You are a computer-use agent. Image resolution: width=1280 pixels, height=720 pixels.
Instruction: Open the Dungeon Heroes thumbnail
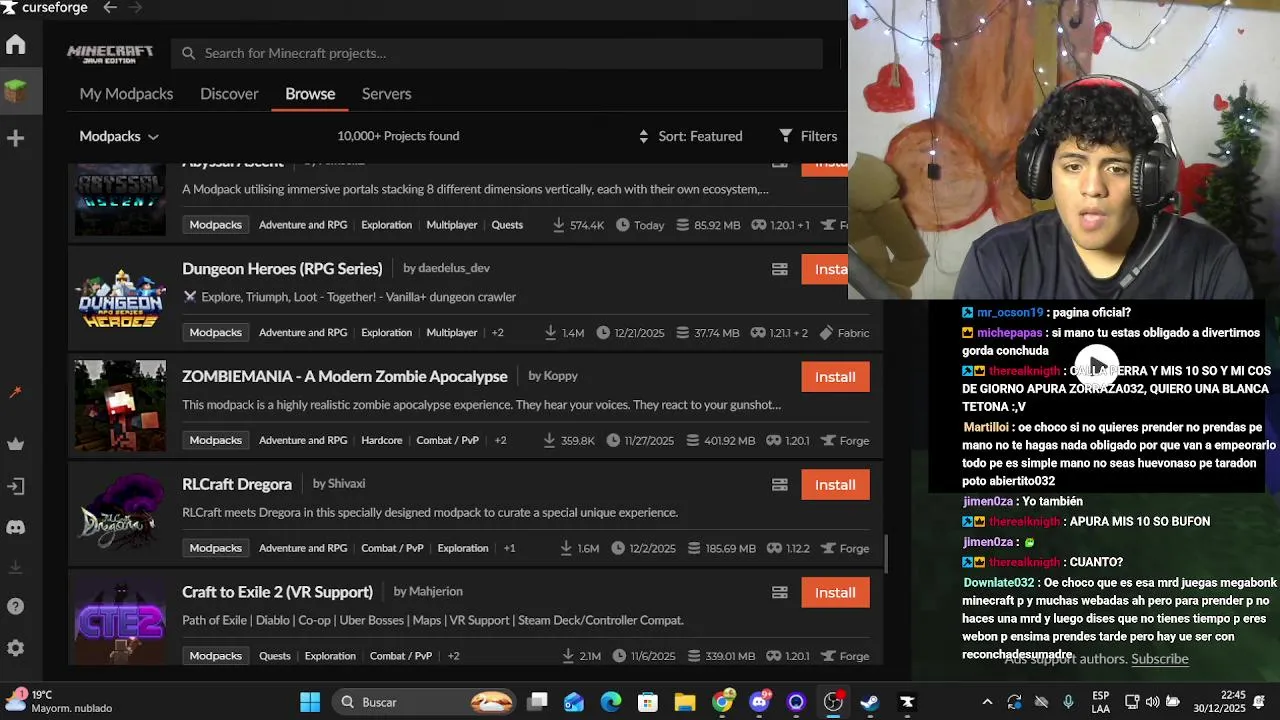120,298
